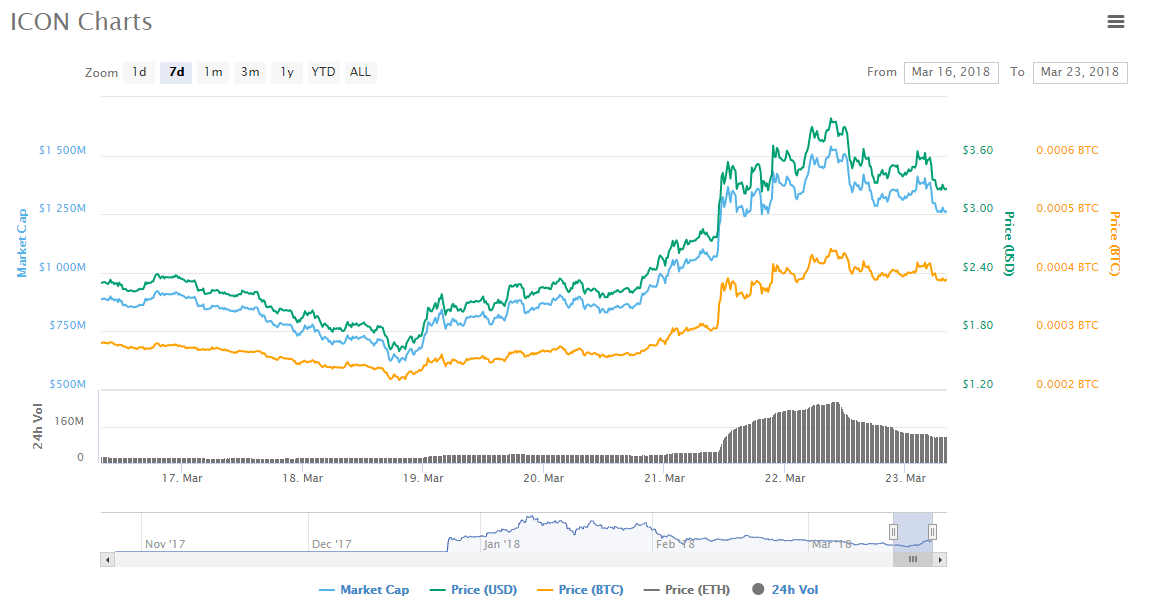Edit the From date field

click(950, 72)
